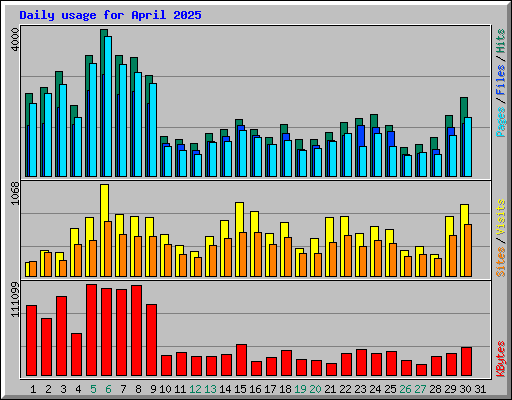Select day 28 on the x-axis
The image size is (512, 400).
point(435,389)
